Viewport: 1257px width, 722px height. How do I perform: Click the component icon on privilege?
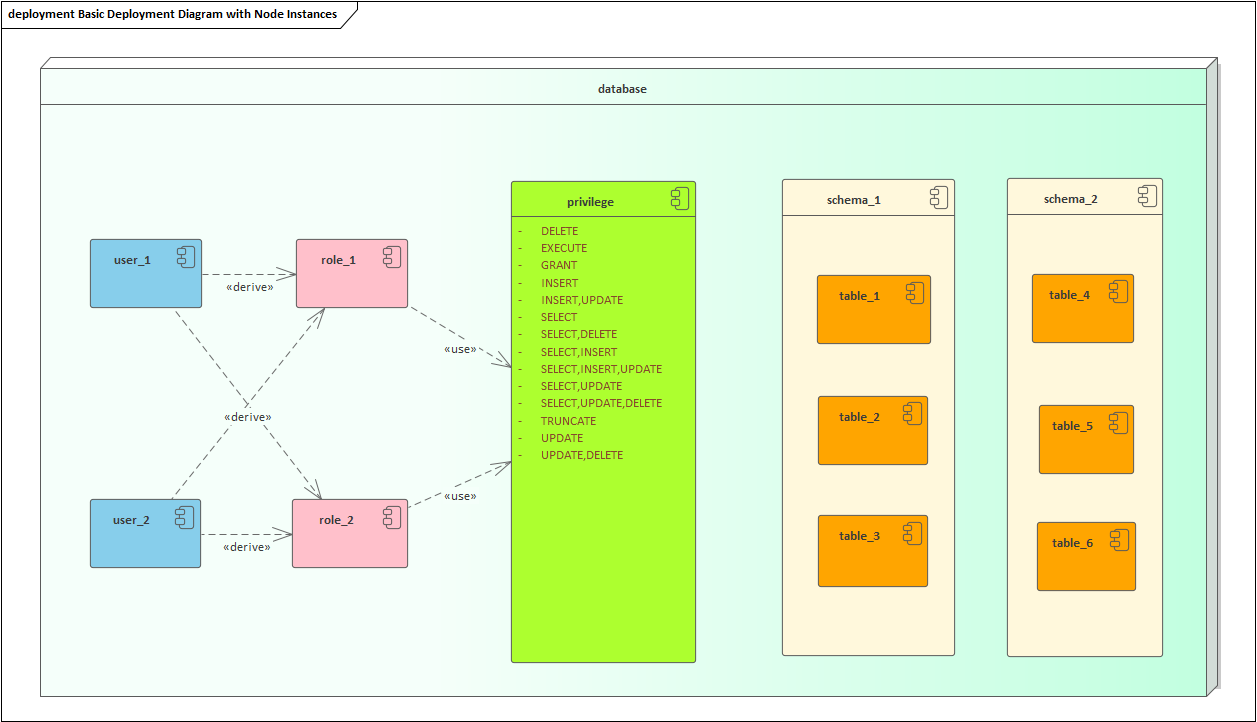(680, 198)
